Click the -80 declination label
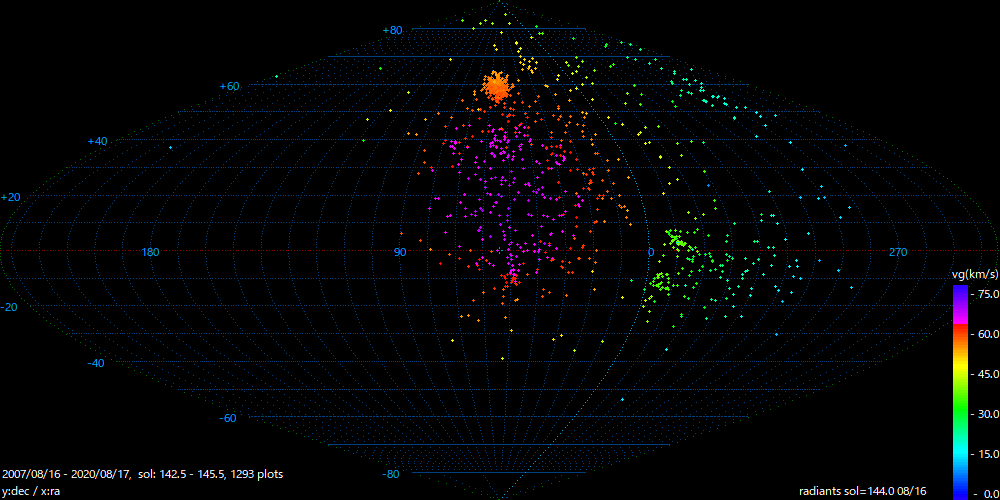The width and height of the screenshot is (1000, 500). pyautogui.click(x=391, y=473)
